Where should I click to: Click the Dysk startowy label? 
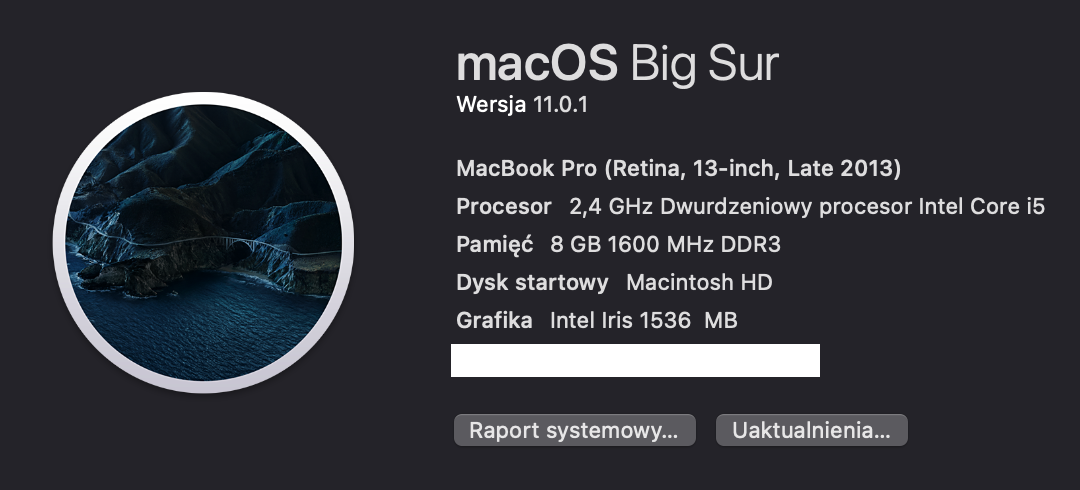click(x=532, y=282)
